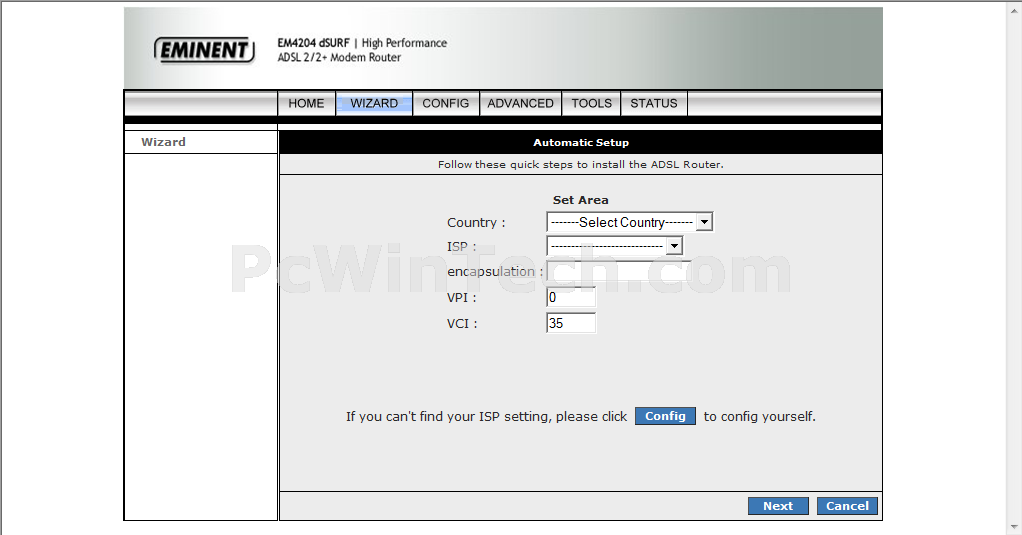View the STATUS tab
This screenshot has height=535, width=1022.
point(654,104)
